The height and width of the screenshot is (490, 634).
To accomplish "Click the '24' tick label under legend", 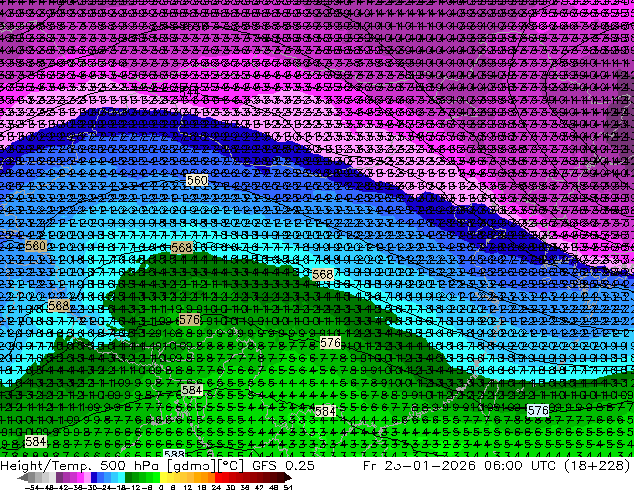I will [x=216, y=488].
